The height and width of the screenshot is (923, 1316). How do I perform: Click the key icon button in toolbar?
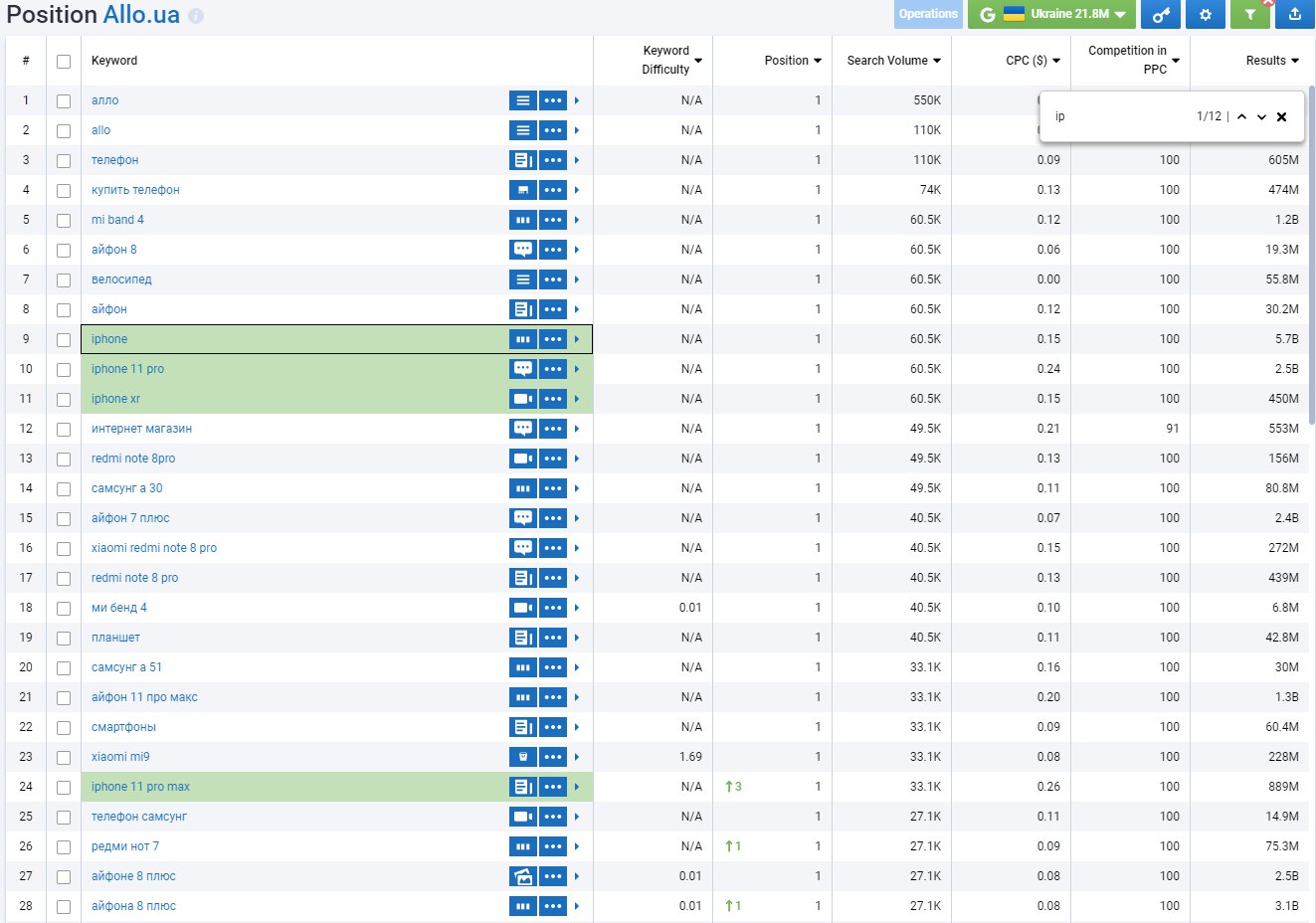coord(1161,14)
